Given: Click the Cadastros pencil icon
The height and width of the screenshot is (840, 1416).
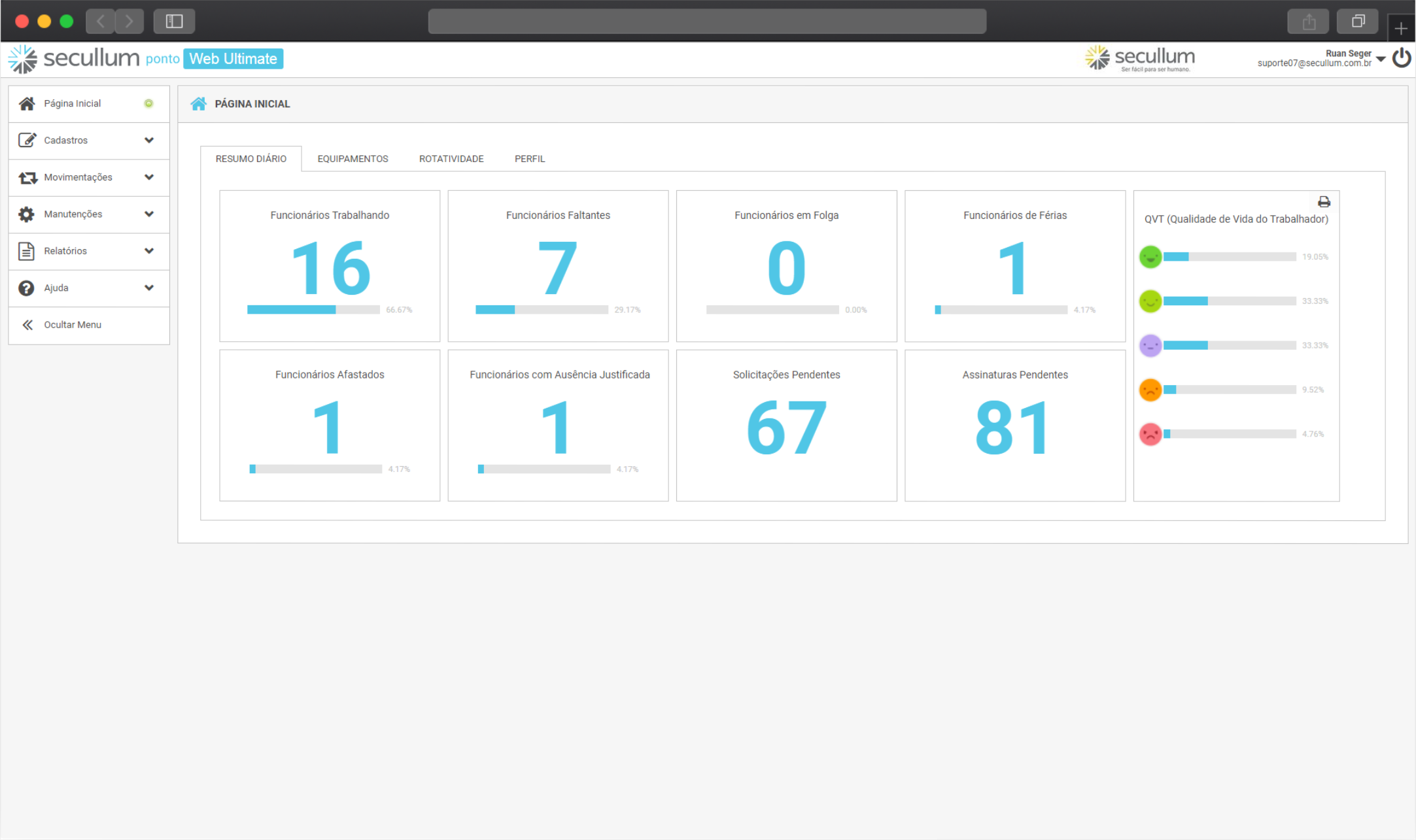Looking at the screenshot, I should pyautogui.click(x=26, y=140).
